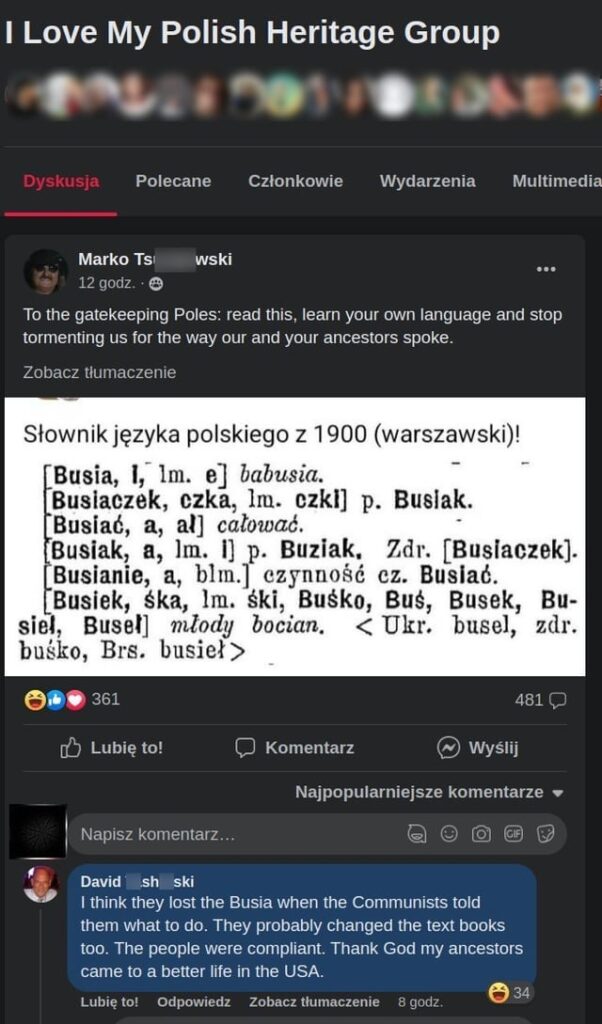Click Zobacz tłumaczenie to translate the post
The width and height of the screenshot is (602, 1024).
point(98,371)
